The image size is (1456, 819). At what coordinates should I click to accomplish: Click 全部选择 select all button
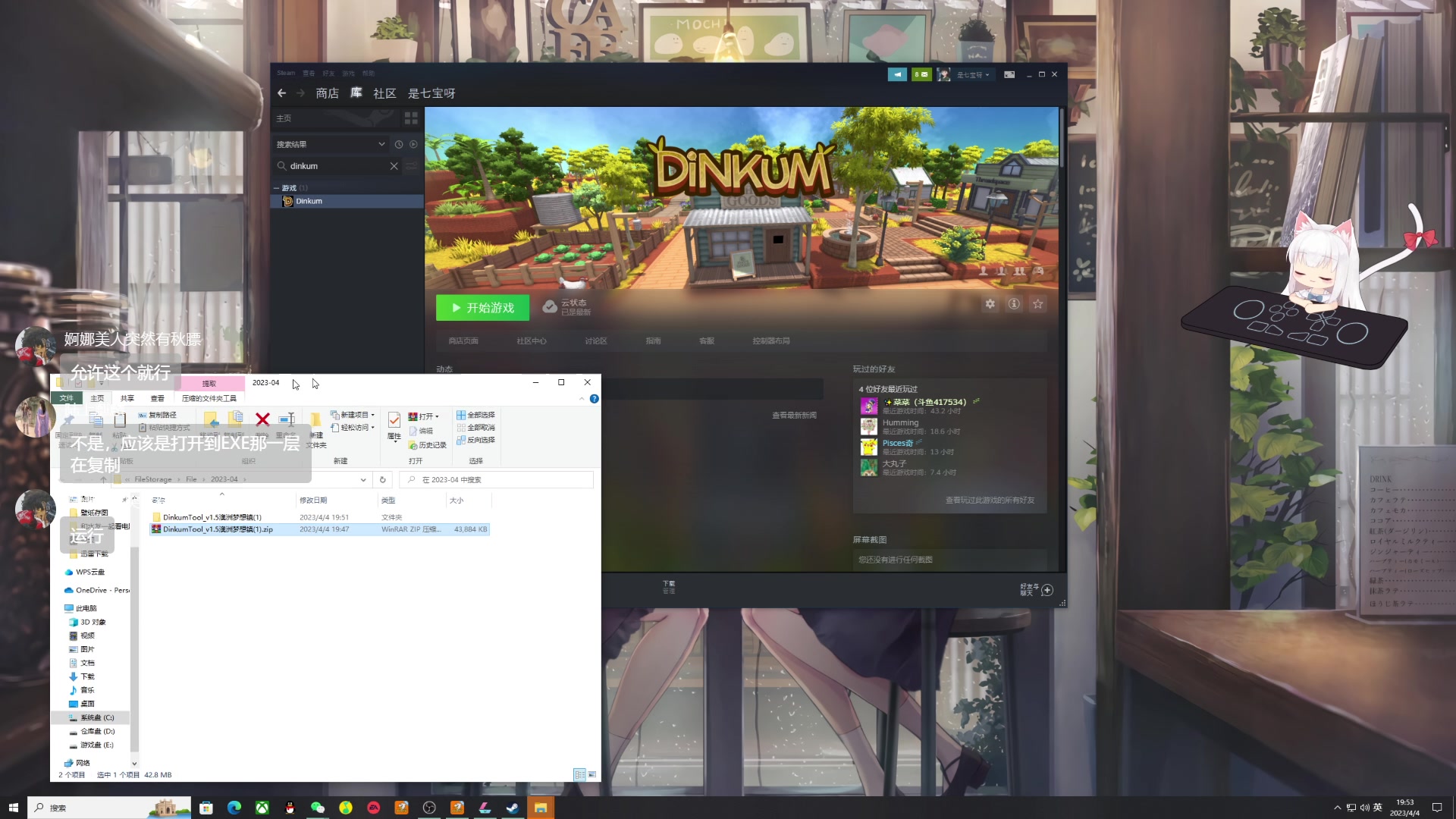point(475,415)
